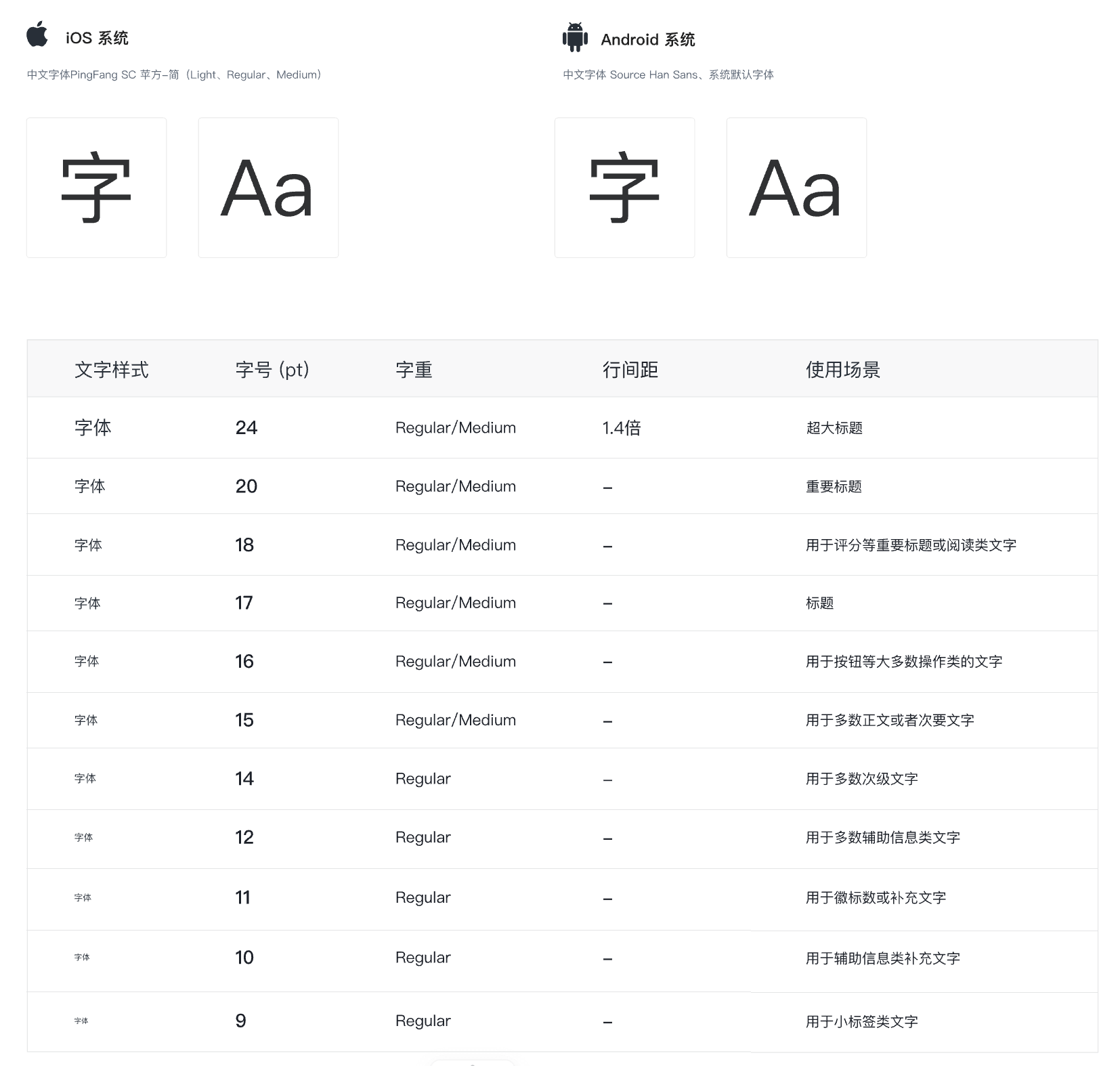Click the 字体 sample in the 14pt row
This screenshot has width=1120, height=1066.
tap(85, 778)
